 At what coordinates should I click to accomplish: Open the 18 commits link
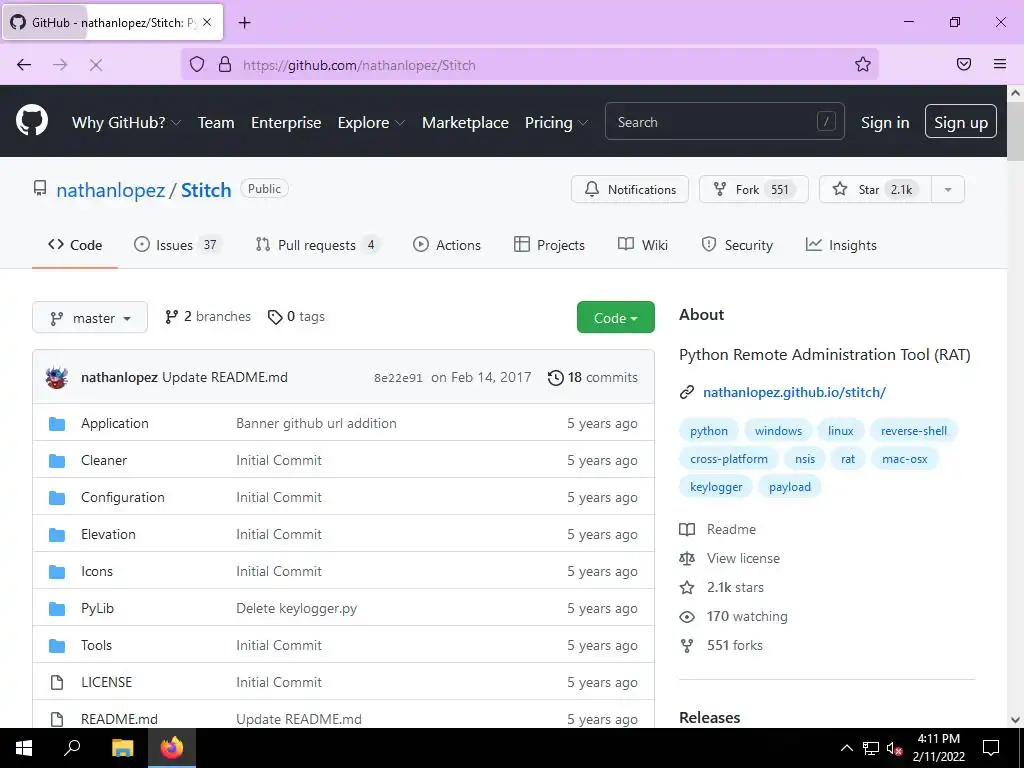click(x=593, y=377)
